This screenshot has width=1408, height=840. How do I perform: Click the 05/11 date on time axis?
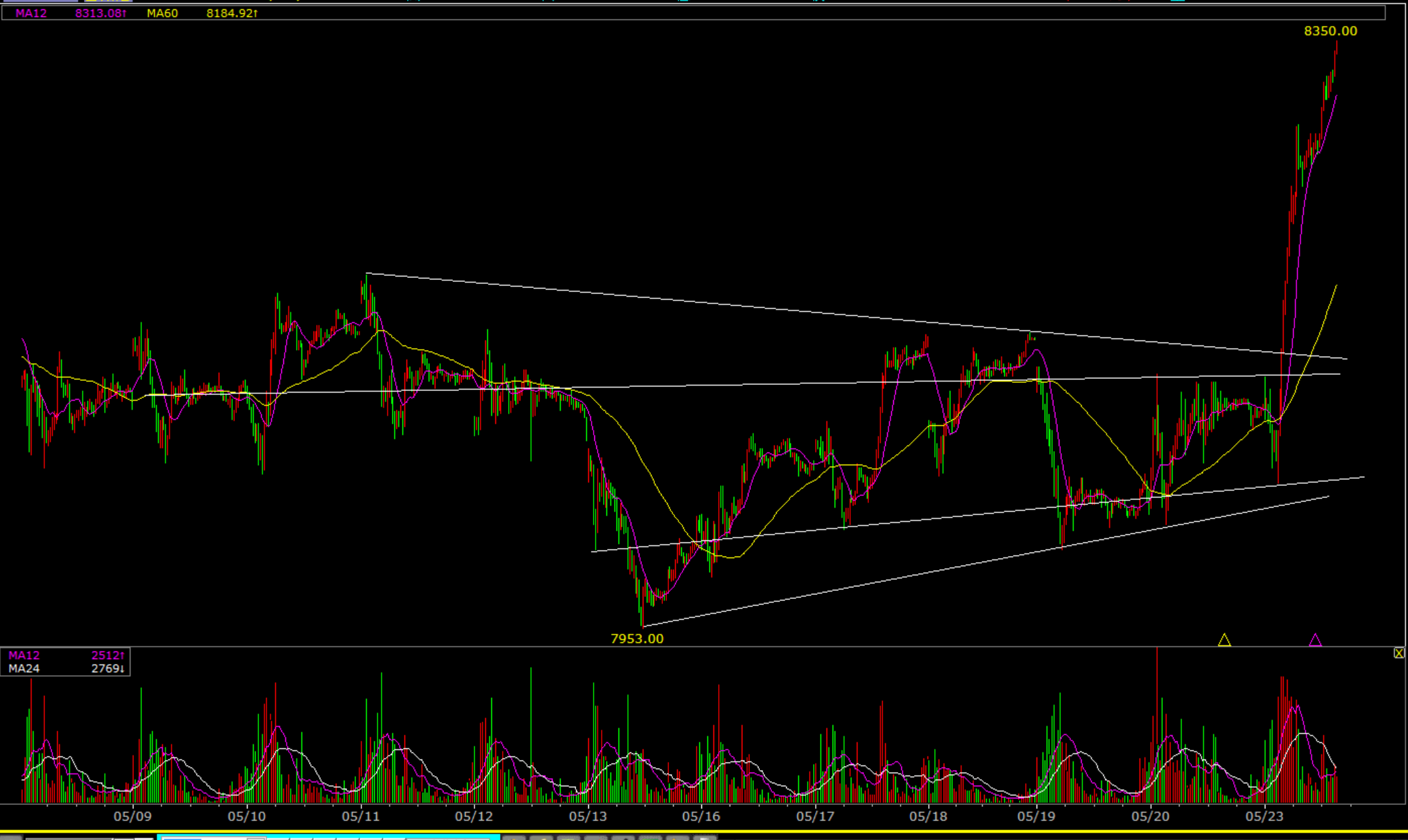tap(361, 816)
